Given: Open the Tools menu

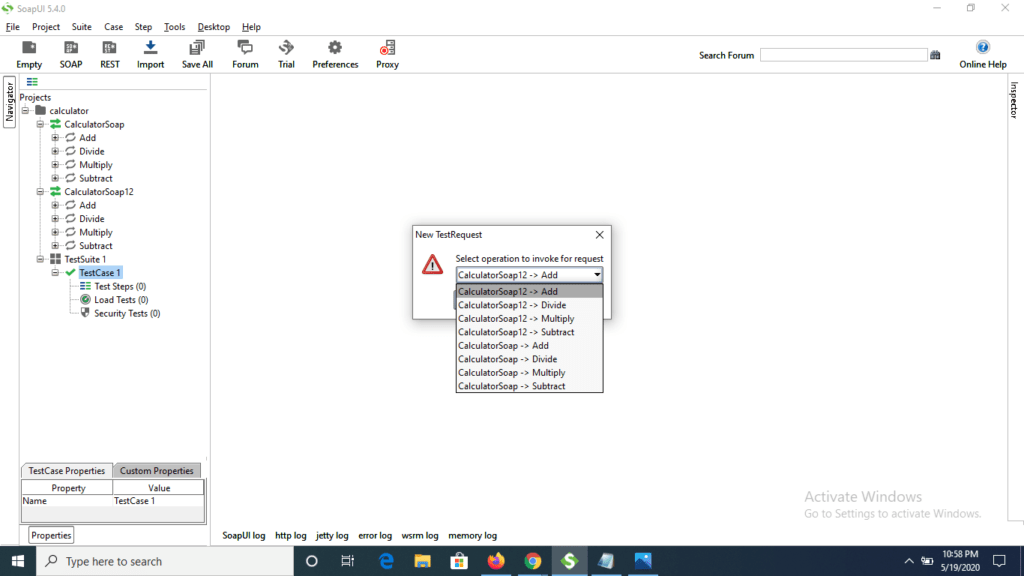Looking at the screenshot, I should coord(174,26).
